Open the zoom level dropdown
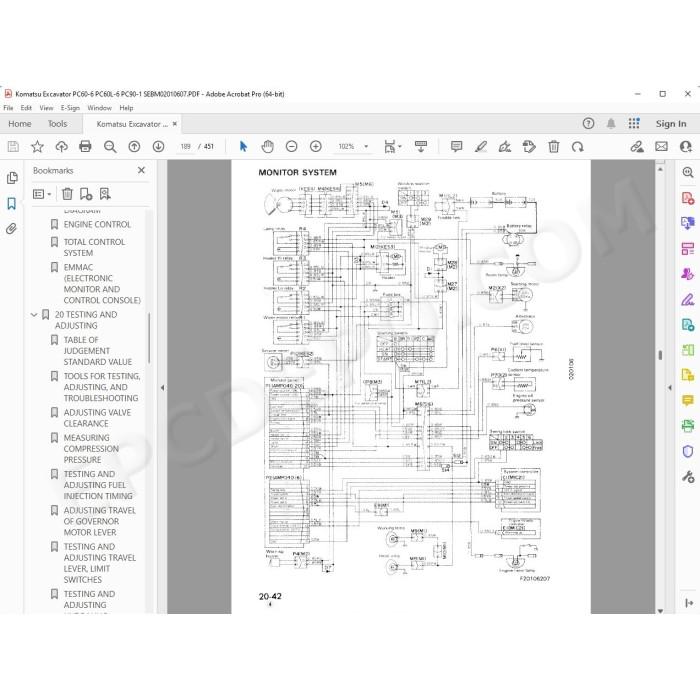Image resolution: width=700 pixels, height=700 pixels. (367, 146)
